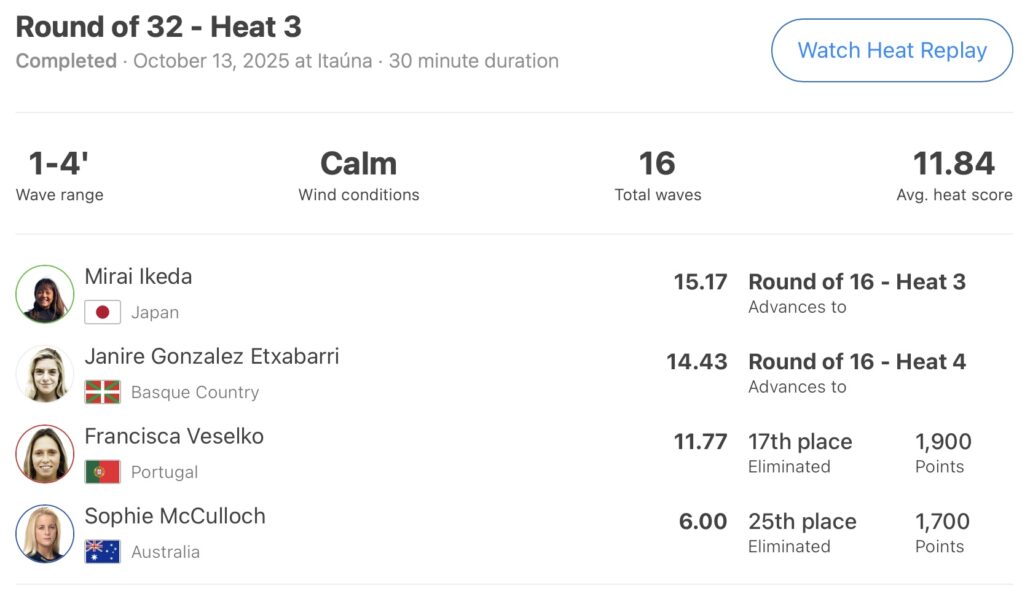Viewport: 1030px width, 591px height.
Task: Click the Portugal flag icon
Action: (x=102, y=472)
